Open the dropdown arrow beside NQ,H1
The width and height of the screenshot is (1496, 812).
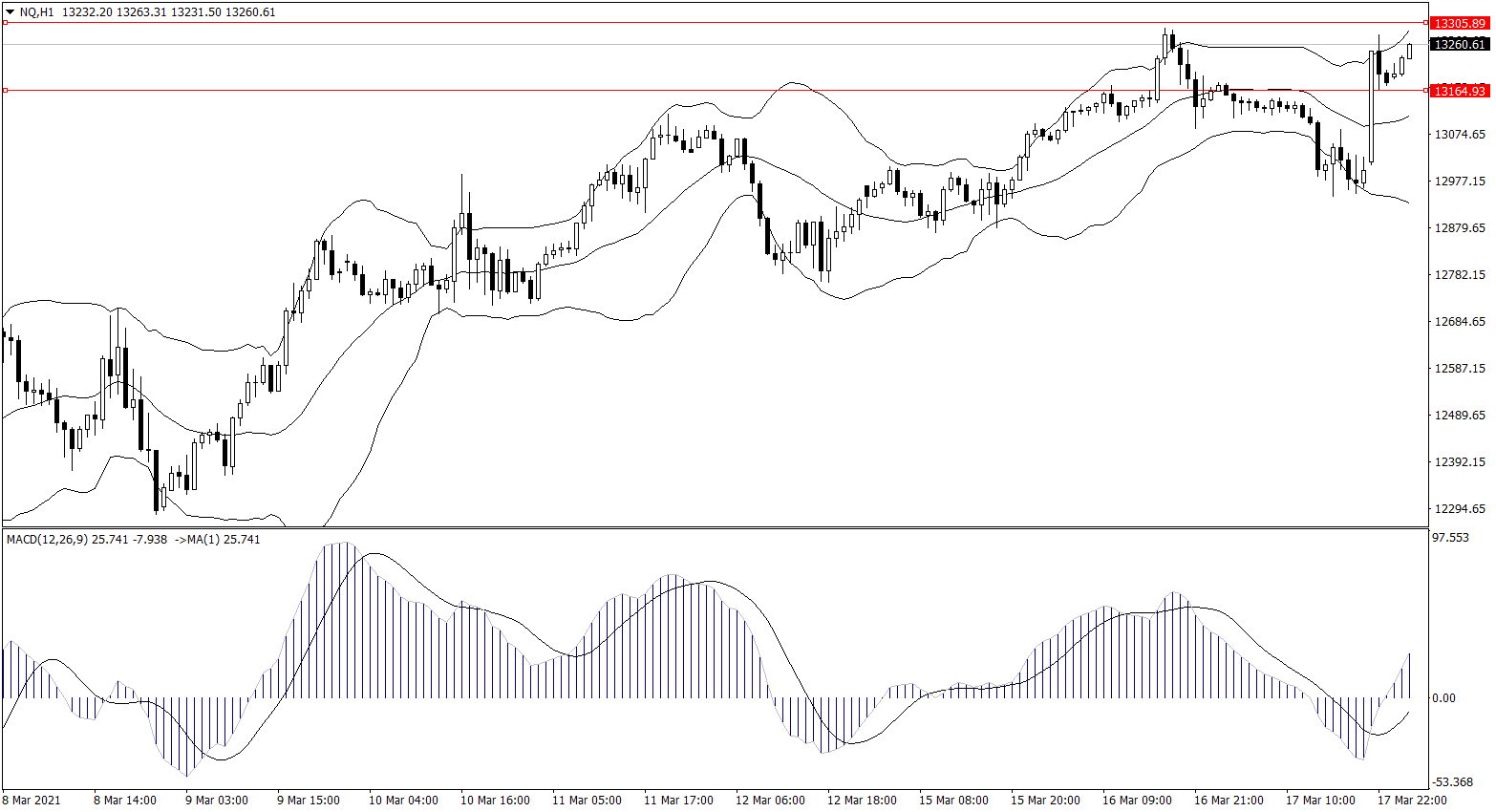pos(10,12)
